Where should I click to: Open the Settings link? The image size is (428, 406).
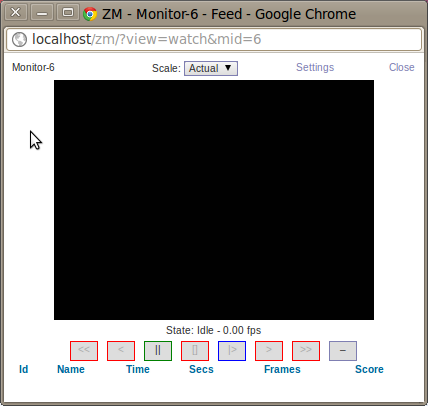click(x=315, y=67)
